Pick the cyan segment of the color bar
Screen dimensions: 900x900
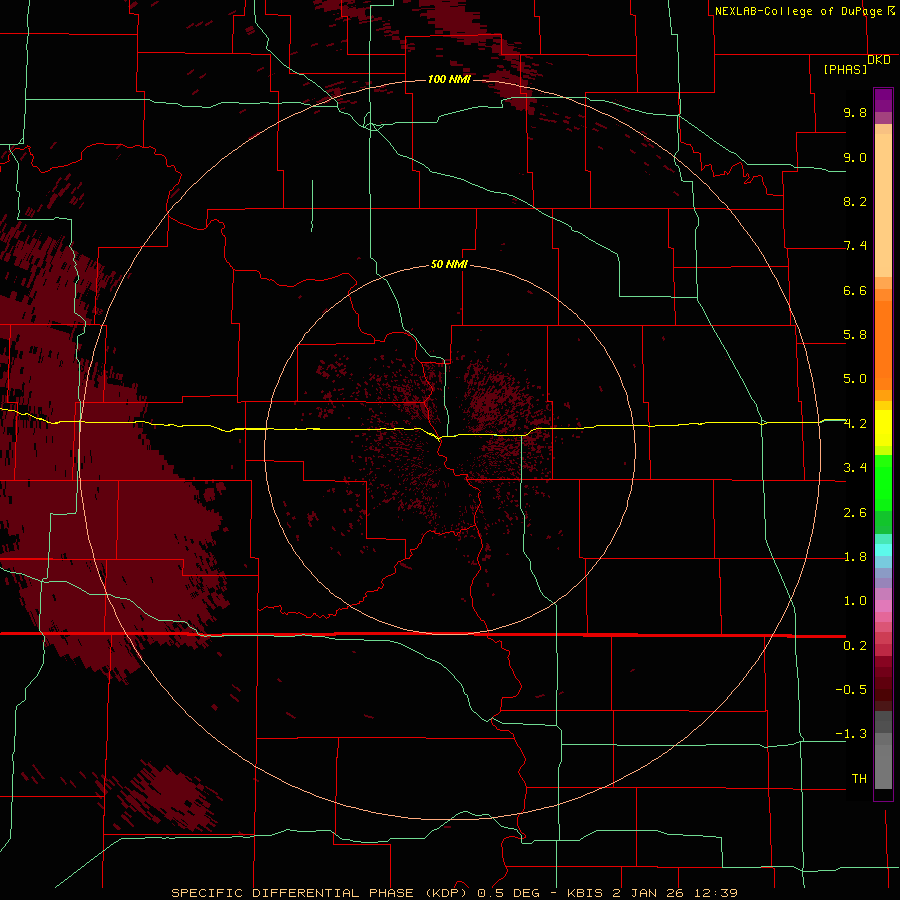pyautogui.click(x=883, y=550)
